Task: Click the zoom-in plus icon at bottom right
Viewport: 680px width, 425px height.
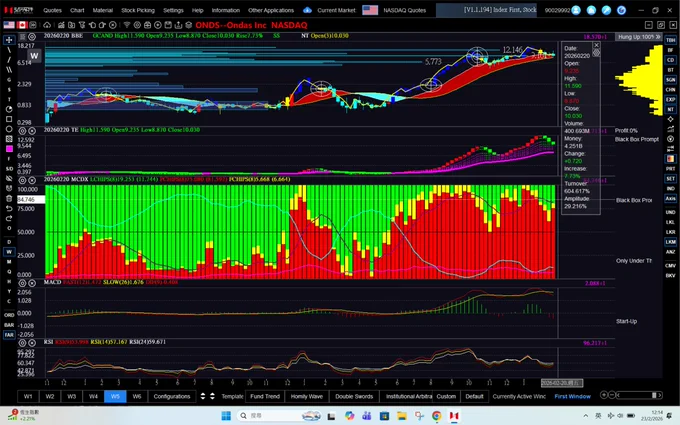Action: coord(604,395)
